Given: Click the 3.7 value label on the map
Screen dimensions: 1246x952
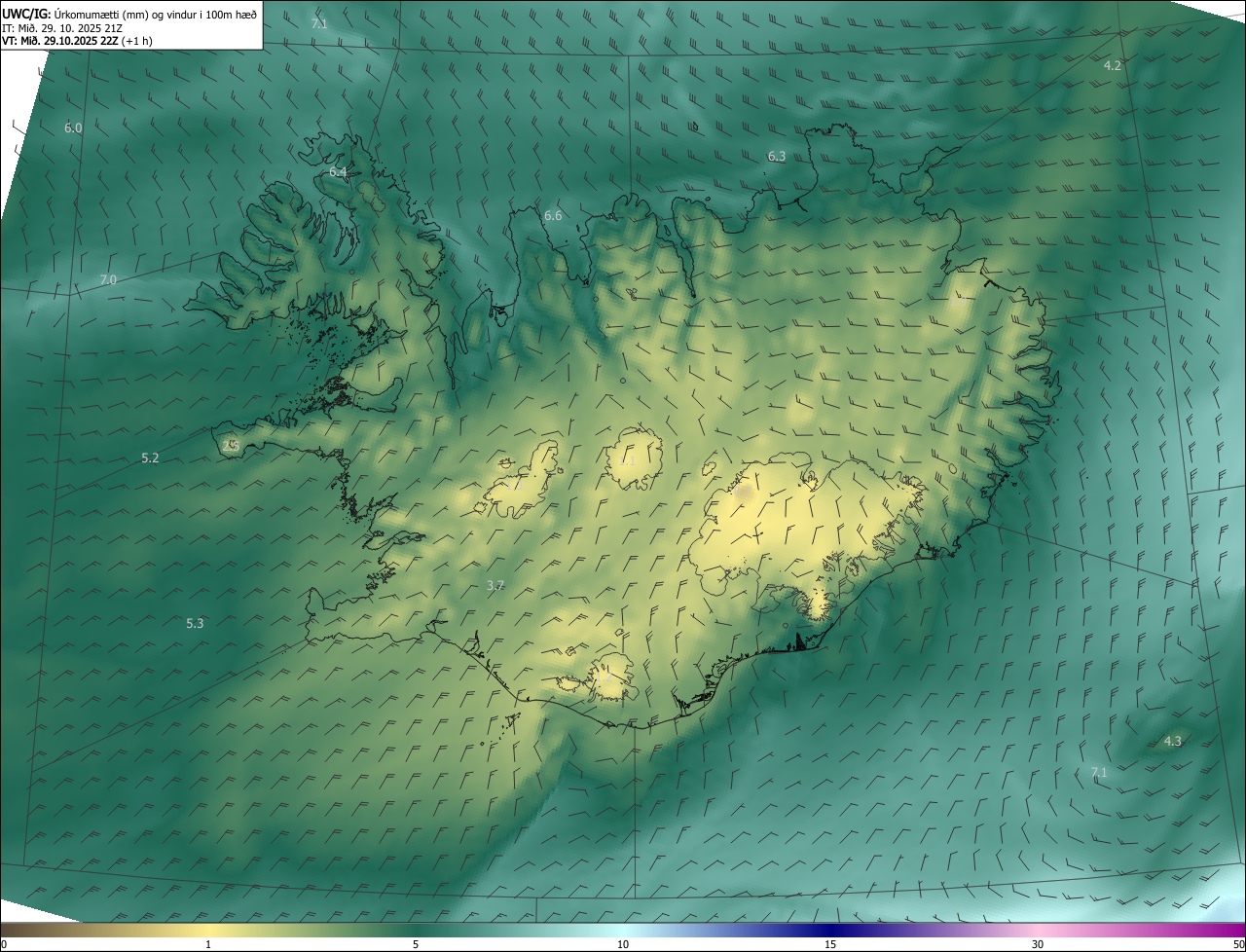Looking at the screenshot, I should point(495,585).
